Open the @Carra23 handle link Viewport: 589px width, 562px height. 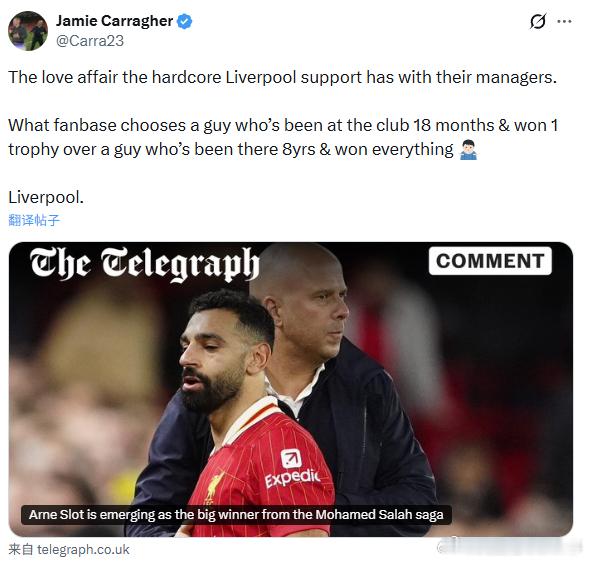pos(90,41)
